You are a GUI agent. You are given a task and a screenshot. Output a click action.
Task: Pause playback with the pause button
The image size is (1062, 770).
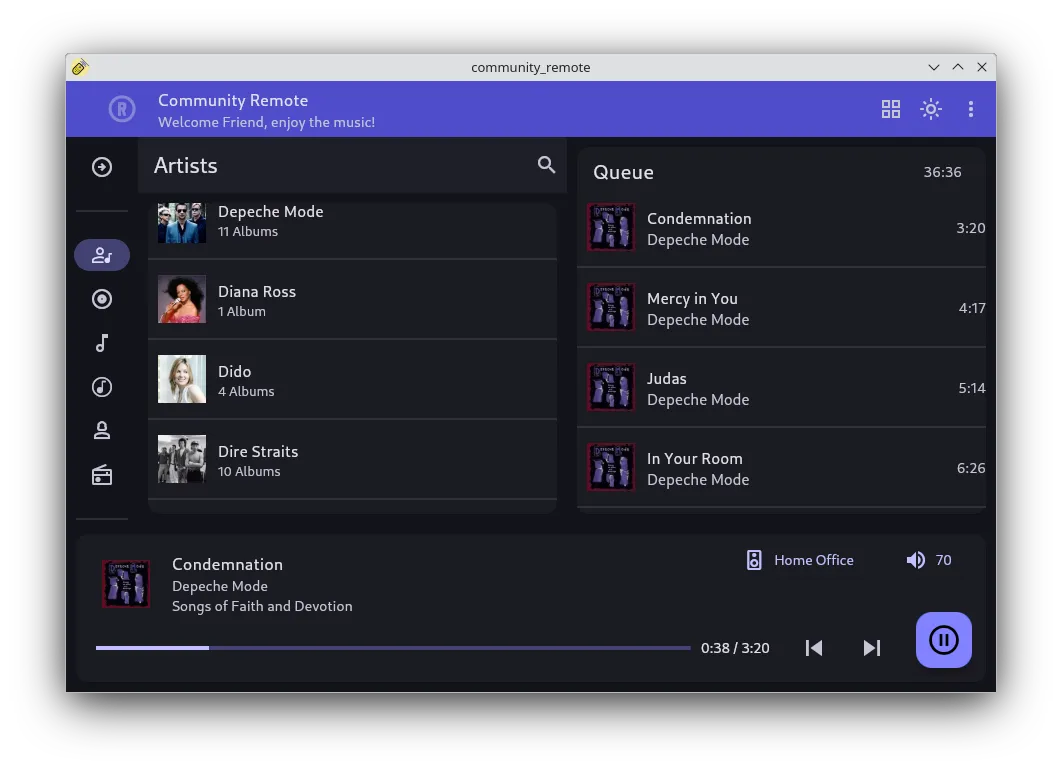[943, 640]
